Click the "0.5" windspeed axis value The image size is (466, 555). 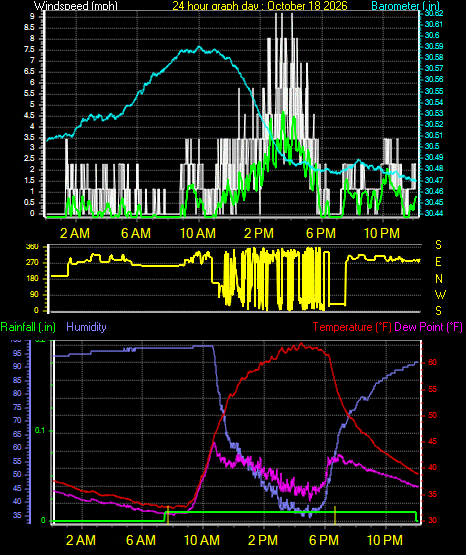coord(29,202)
